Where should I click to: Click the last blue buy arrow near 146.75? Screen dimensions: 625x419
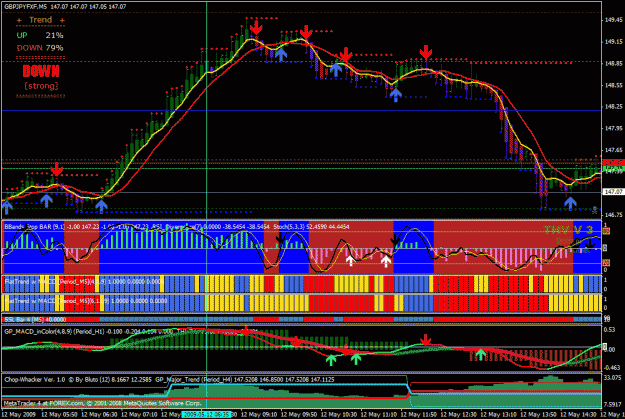tap(570, 203)
